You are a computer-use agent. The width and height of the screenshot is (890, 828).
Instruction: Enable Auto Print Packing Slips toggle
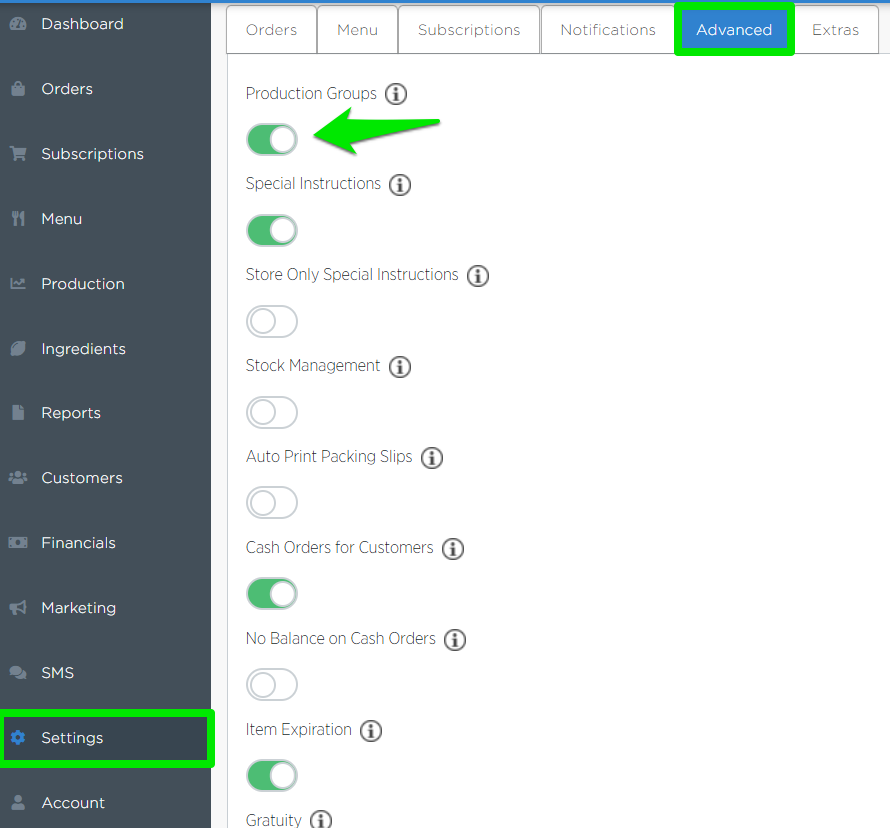(x=272, y=503)
